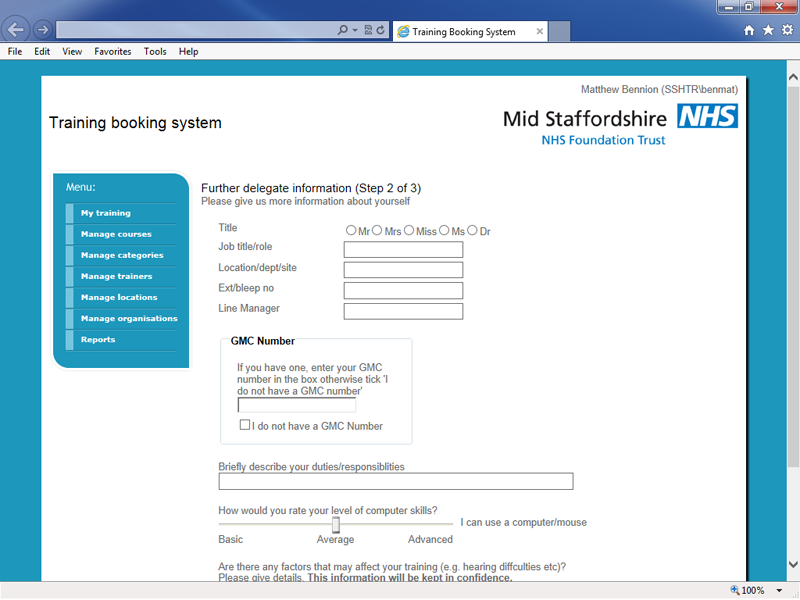Click the zoom magnifier icon in status bar
The height and width of the screenshot is (600, 800).
tap(735, 590)
